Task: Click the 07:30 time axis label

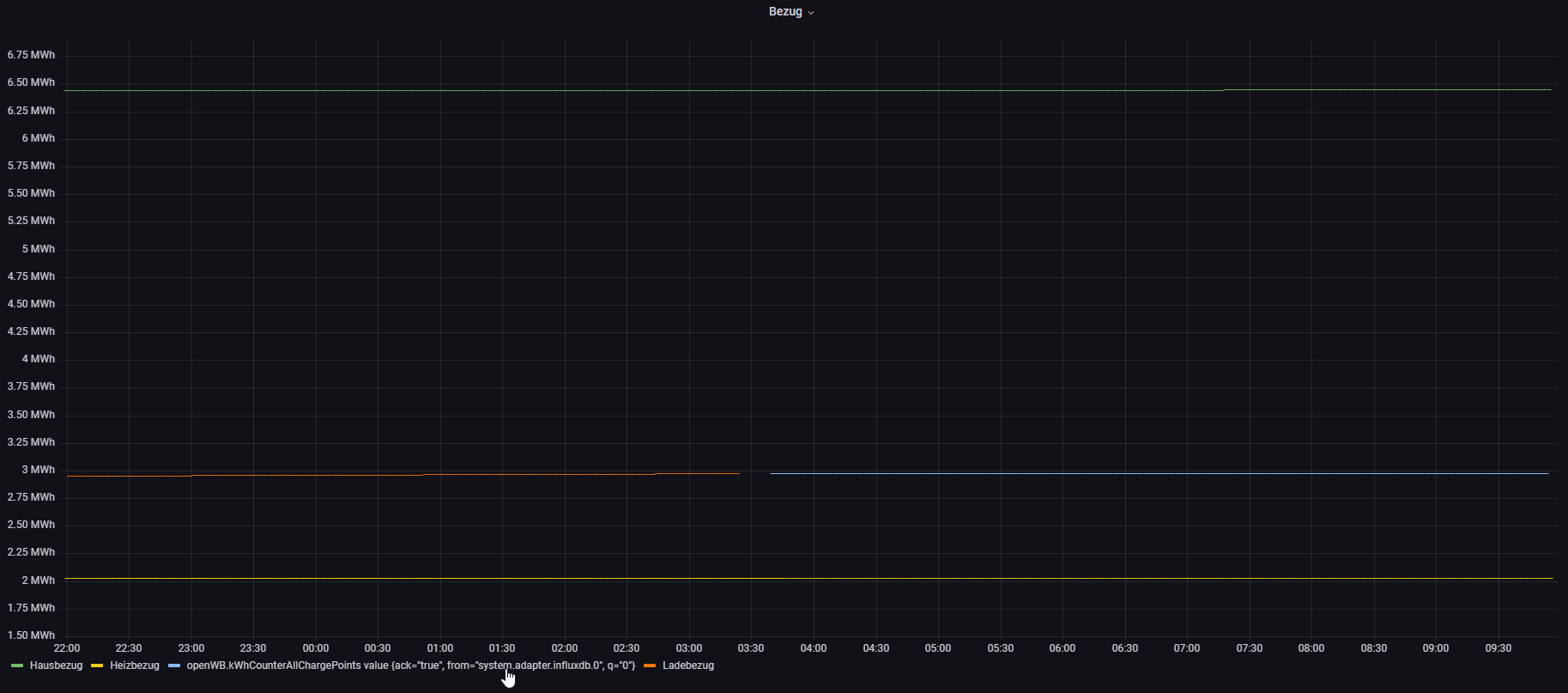Action: point(1250,648)
